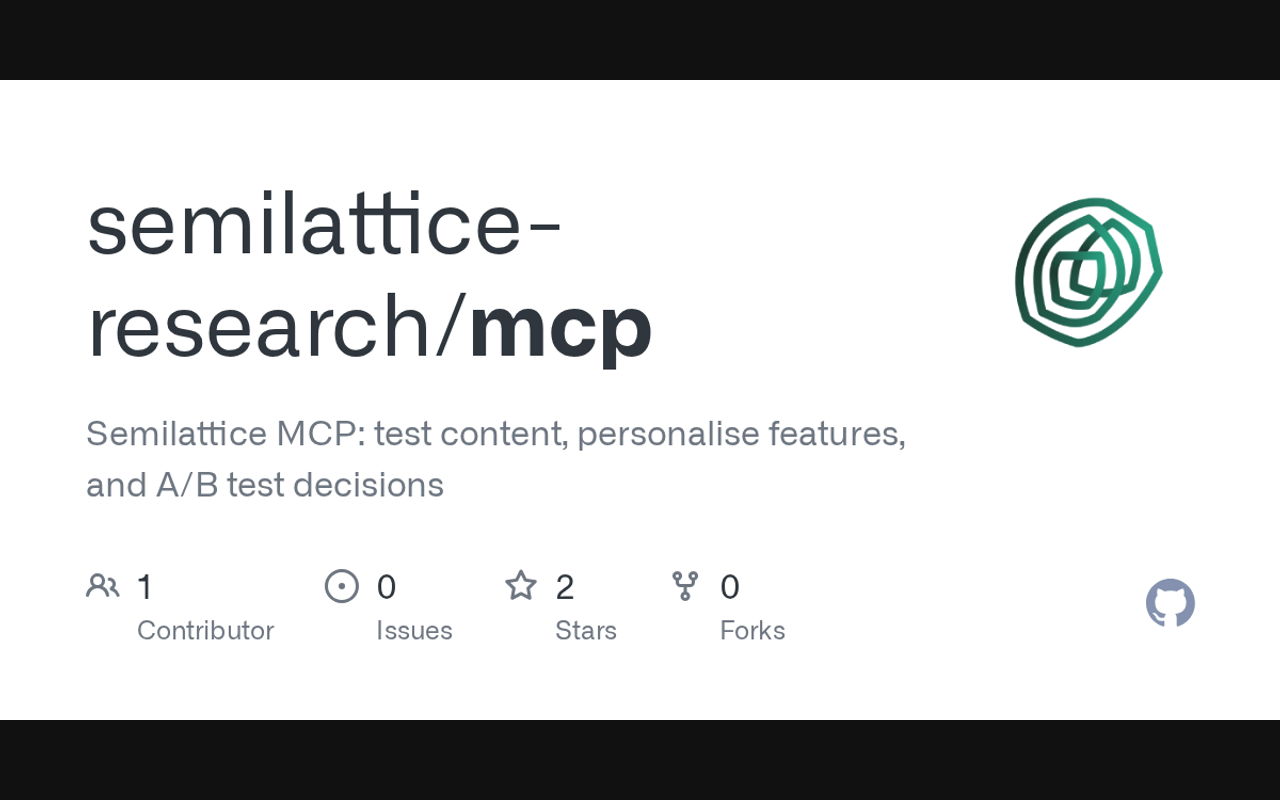The width and height of the screenshot is (1280, 800).
Task: Click the star icon
Action: (521, 586)
